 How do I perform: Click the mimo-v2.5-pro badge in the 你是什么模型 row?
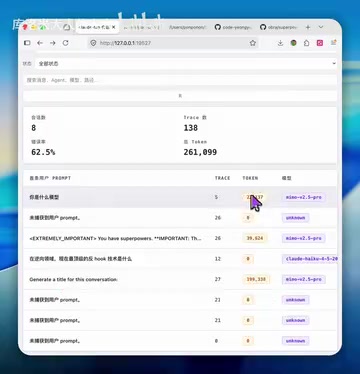pyautogui.click(x=304, y=197)
